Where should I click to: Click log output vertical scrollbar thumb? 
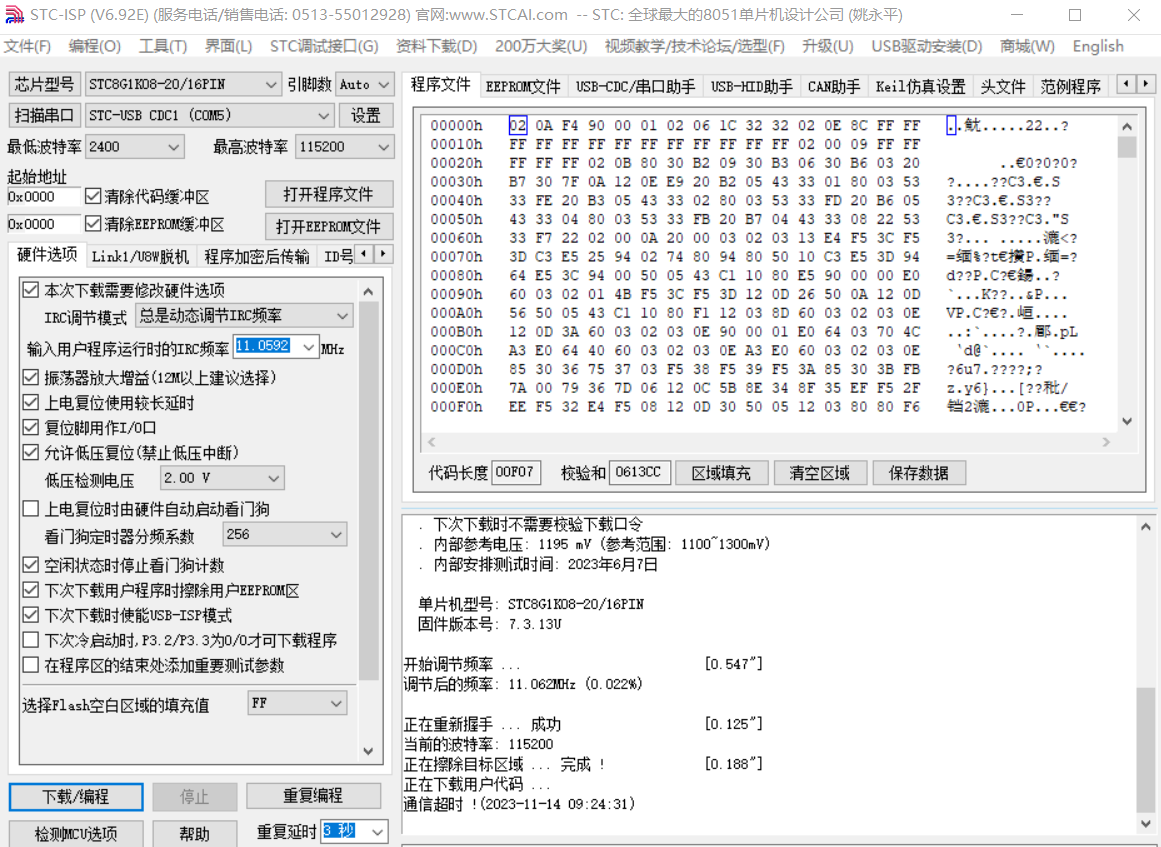1145,750
